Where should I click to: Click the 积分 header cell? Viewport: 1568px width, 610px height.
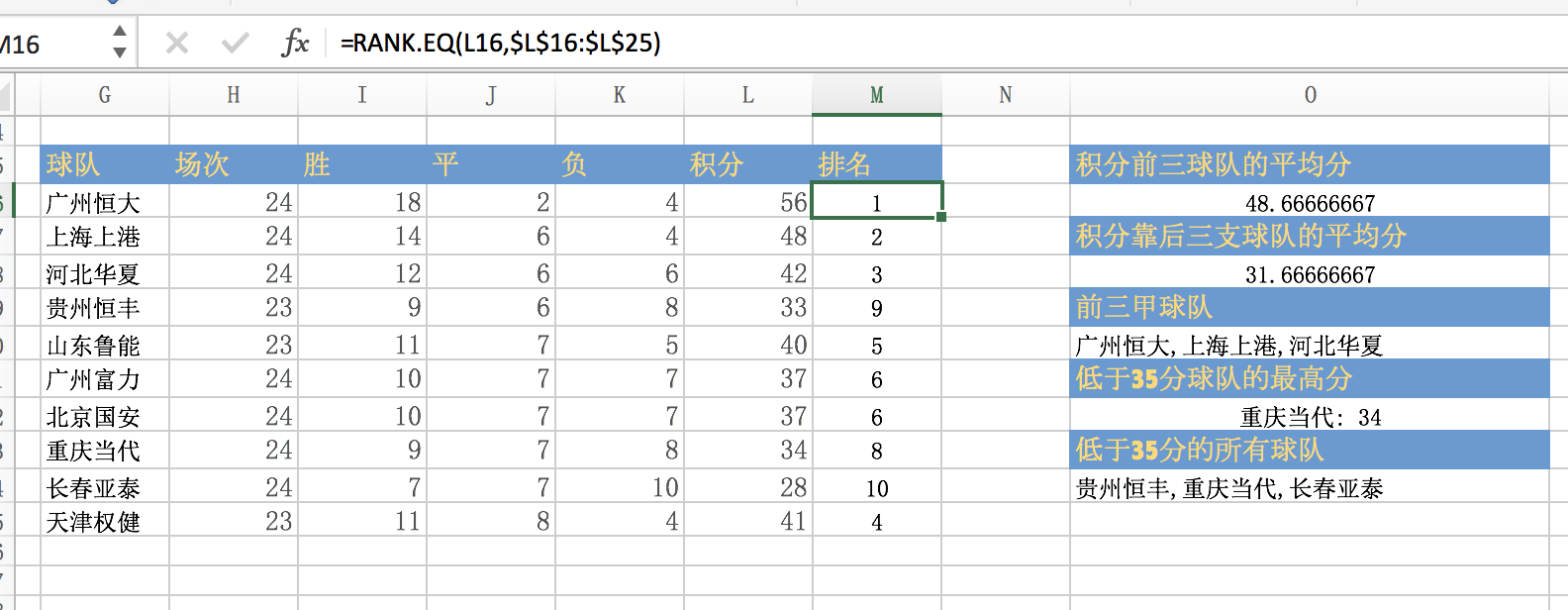pos(748,164)
